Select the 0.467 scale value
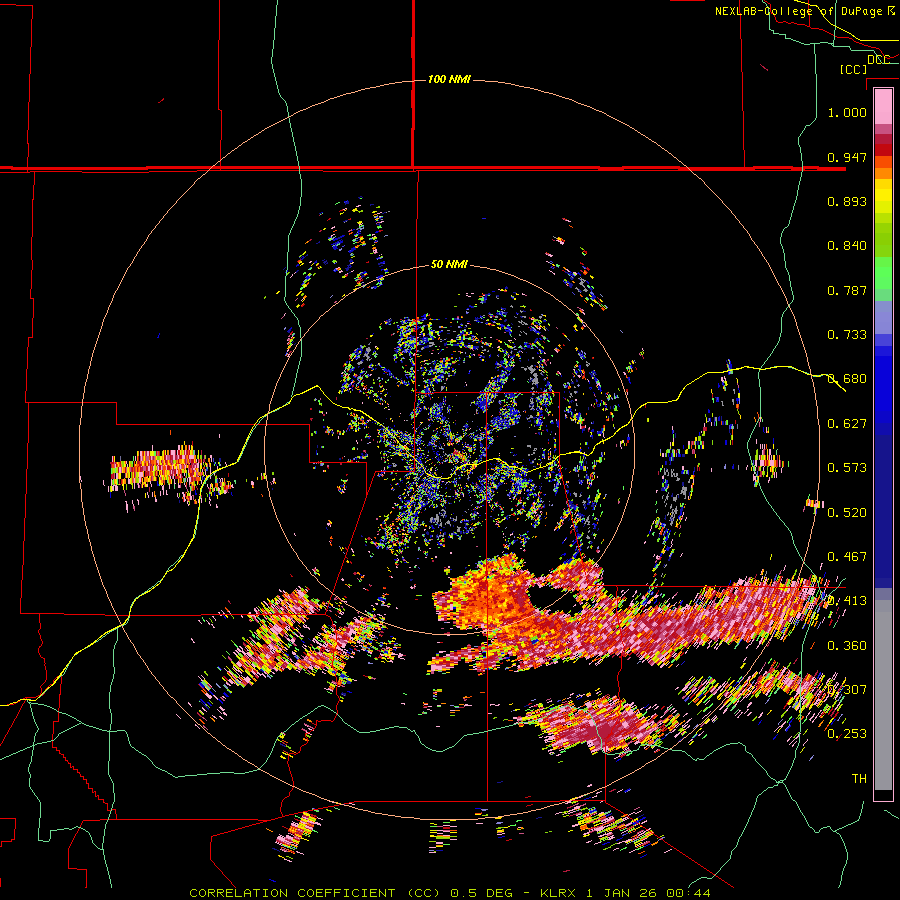Screen dimensions: 900x900 click(847, 557)
